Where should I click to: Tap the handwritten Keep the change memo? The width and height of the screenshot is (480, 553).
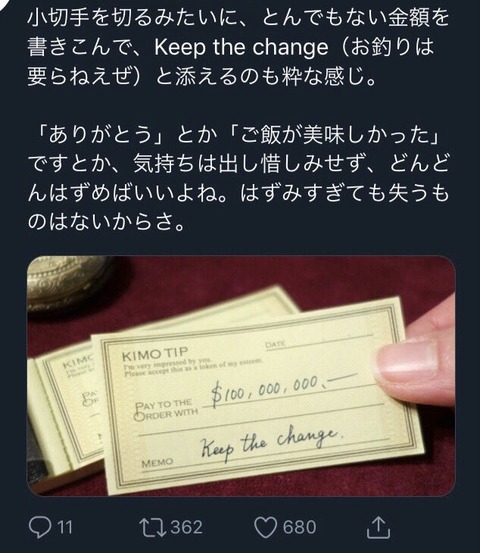pos(270,444)
